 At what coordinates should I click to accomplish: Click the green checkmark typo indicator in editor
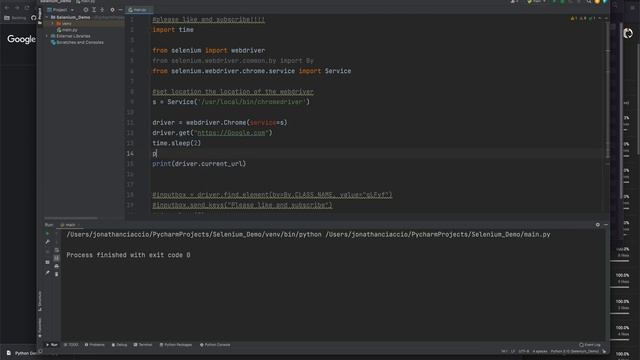tap(592, 18)
